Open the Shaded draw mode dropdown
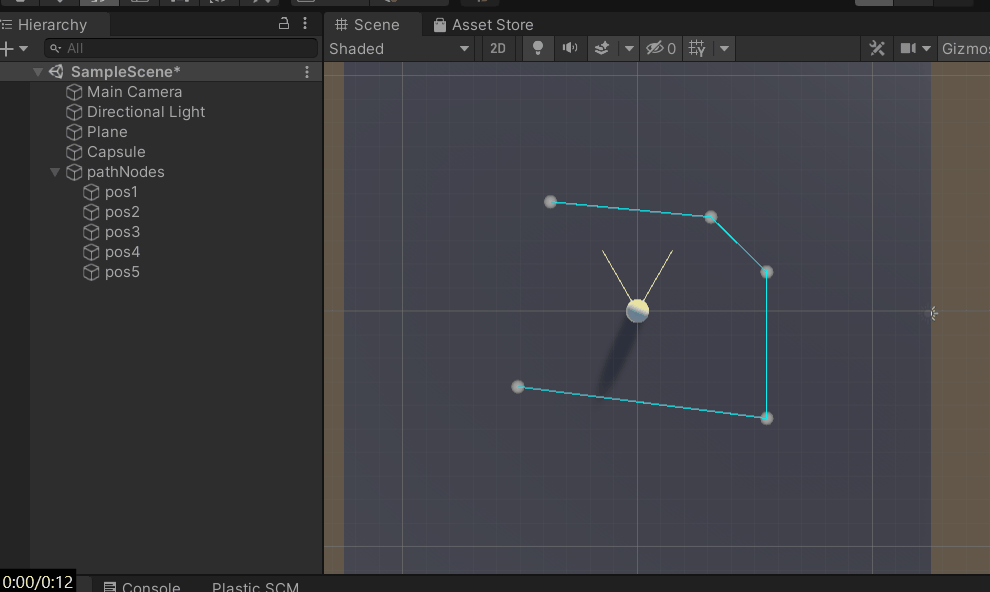 tap(399, 49)
